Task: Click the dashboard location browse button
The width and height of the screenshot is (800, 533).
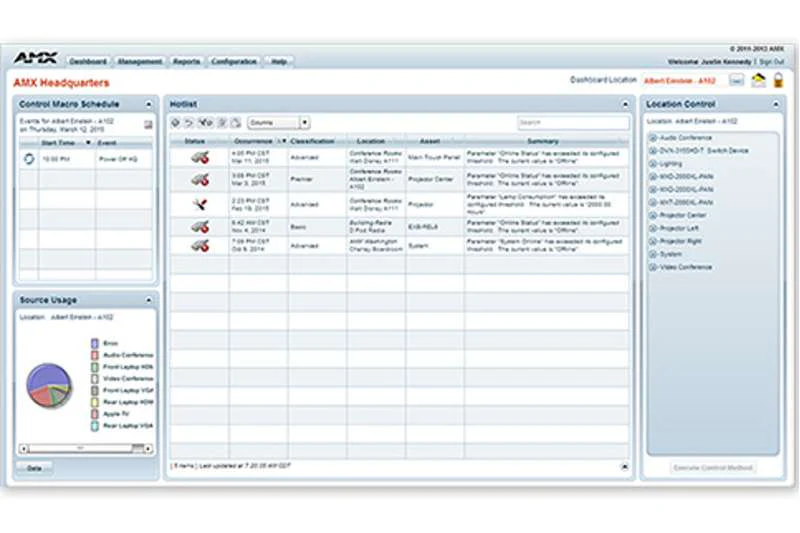Action: [x=736, y=80]
